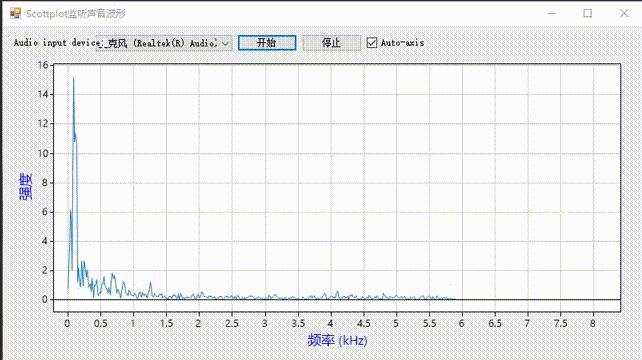Click the 强度 vertical axis label
Viewport: 642px width, 360px height.
26,187
